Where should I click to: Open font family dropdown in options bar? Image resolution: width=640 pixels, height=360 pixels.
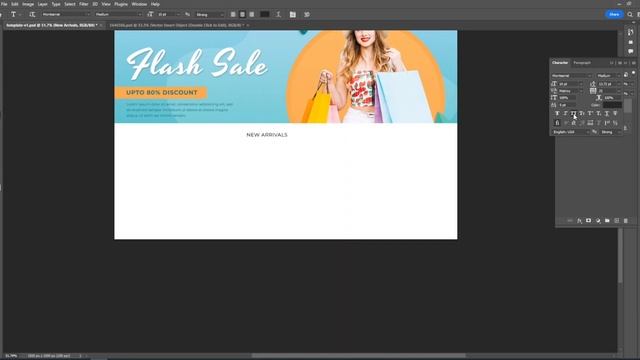66,14
